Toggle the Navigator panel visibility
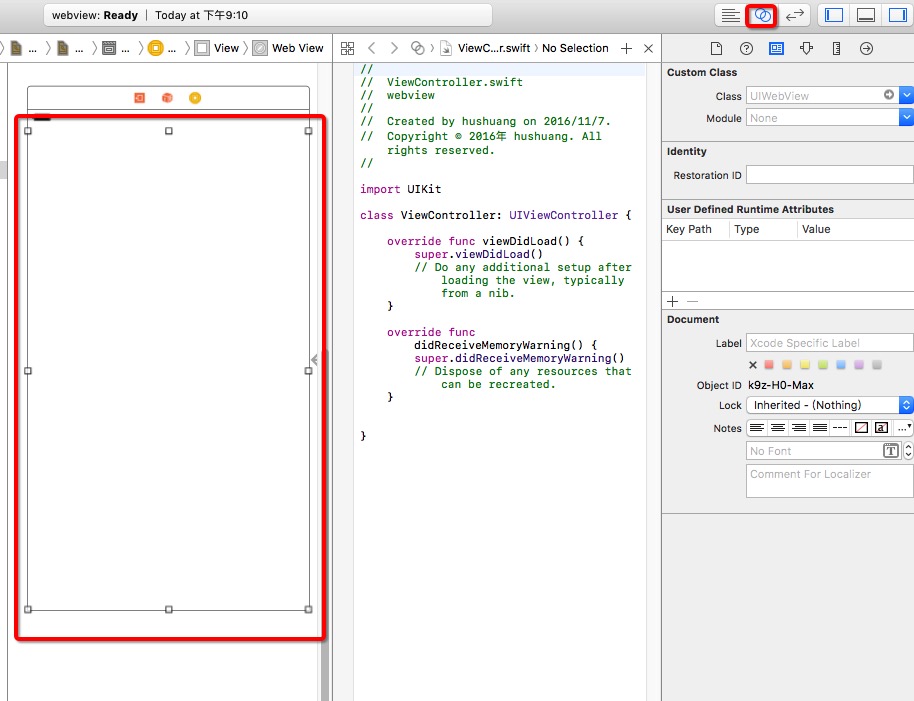Screen dimensions: 914x701 (834, 15)
